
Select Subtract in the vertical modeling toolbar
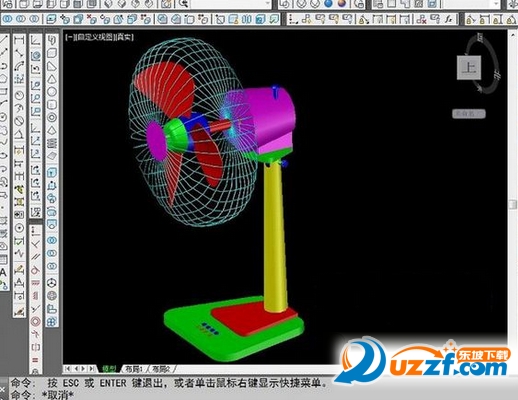(x=52, y=253)
